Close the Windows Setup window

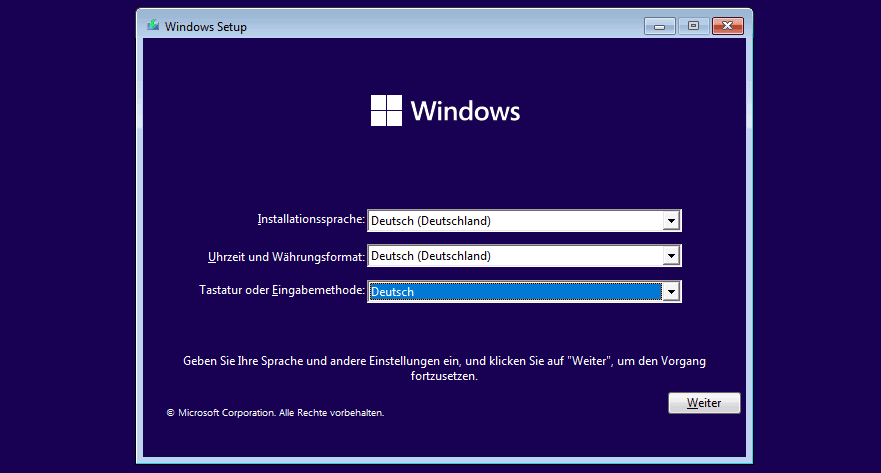(x=728, y=26)
